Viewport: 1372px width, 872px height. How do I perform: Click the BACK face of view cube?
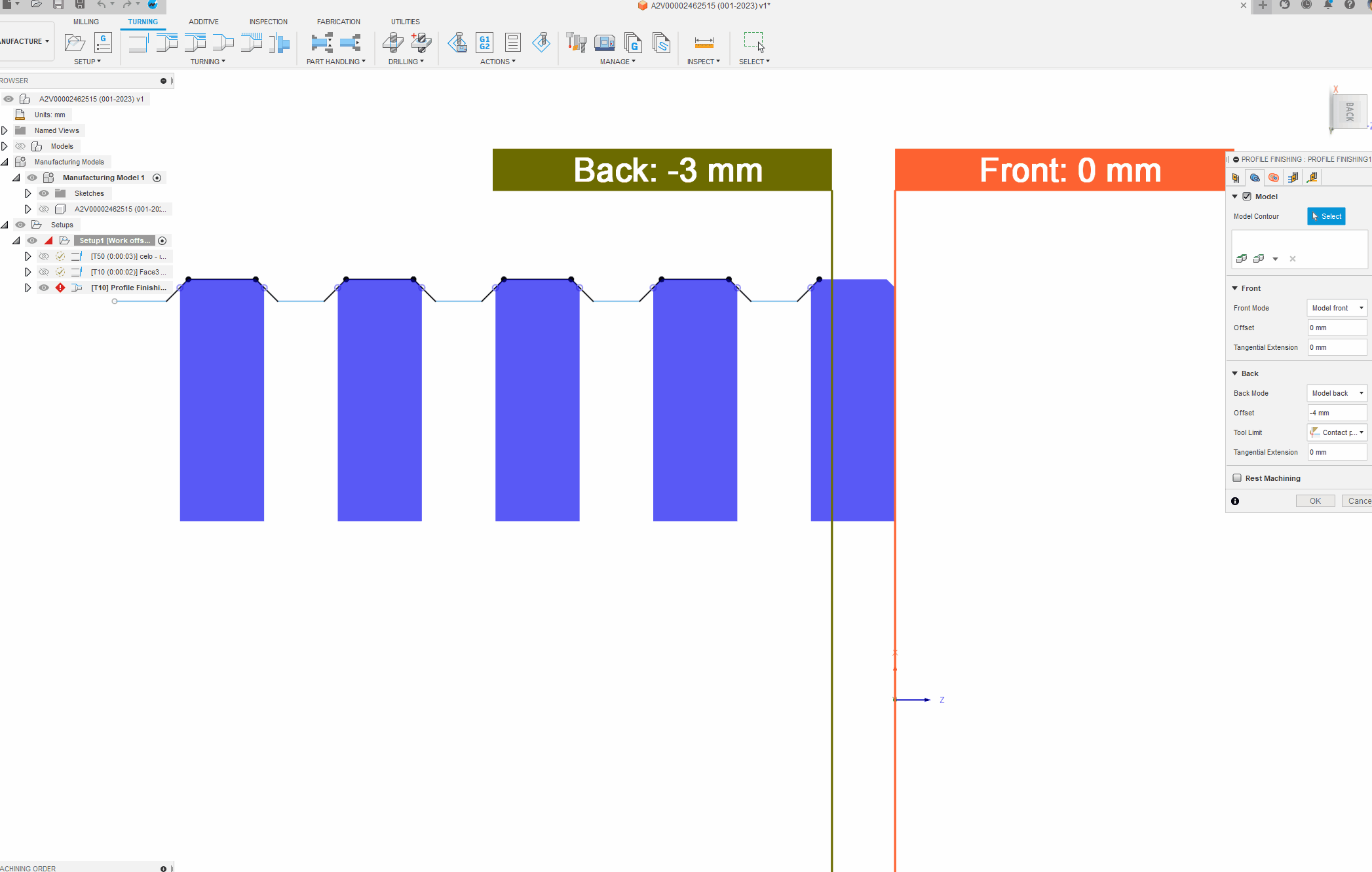1350,112
